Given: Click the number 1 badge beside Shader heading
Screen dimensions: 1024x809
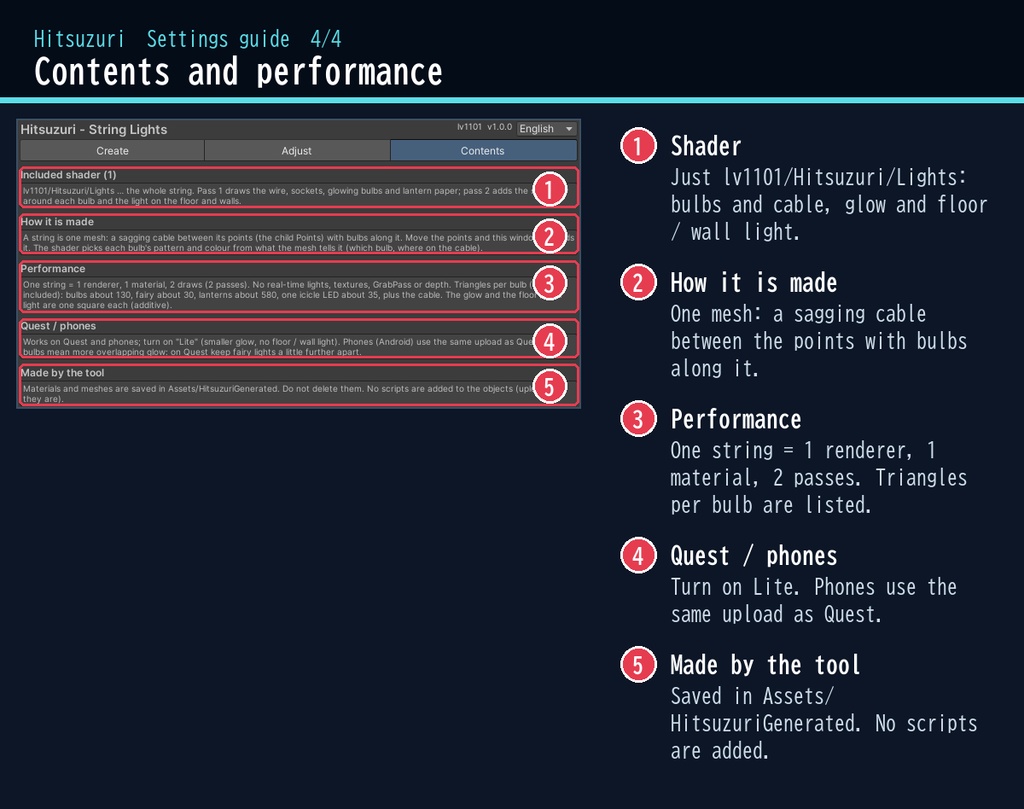Looking at the screenshot, I should pos(638,146).
